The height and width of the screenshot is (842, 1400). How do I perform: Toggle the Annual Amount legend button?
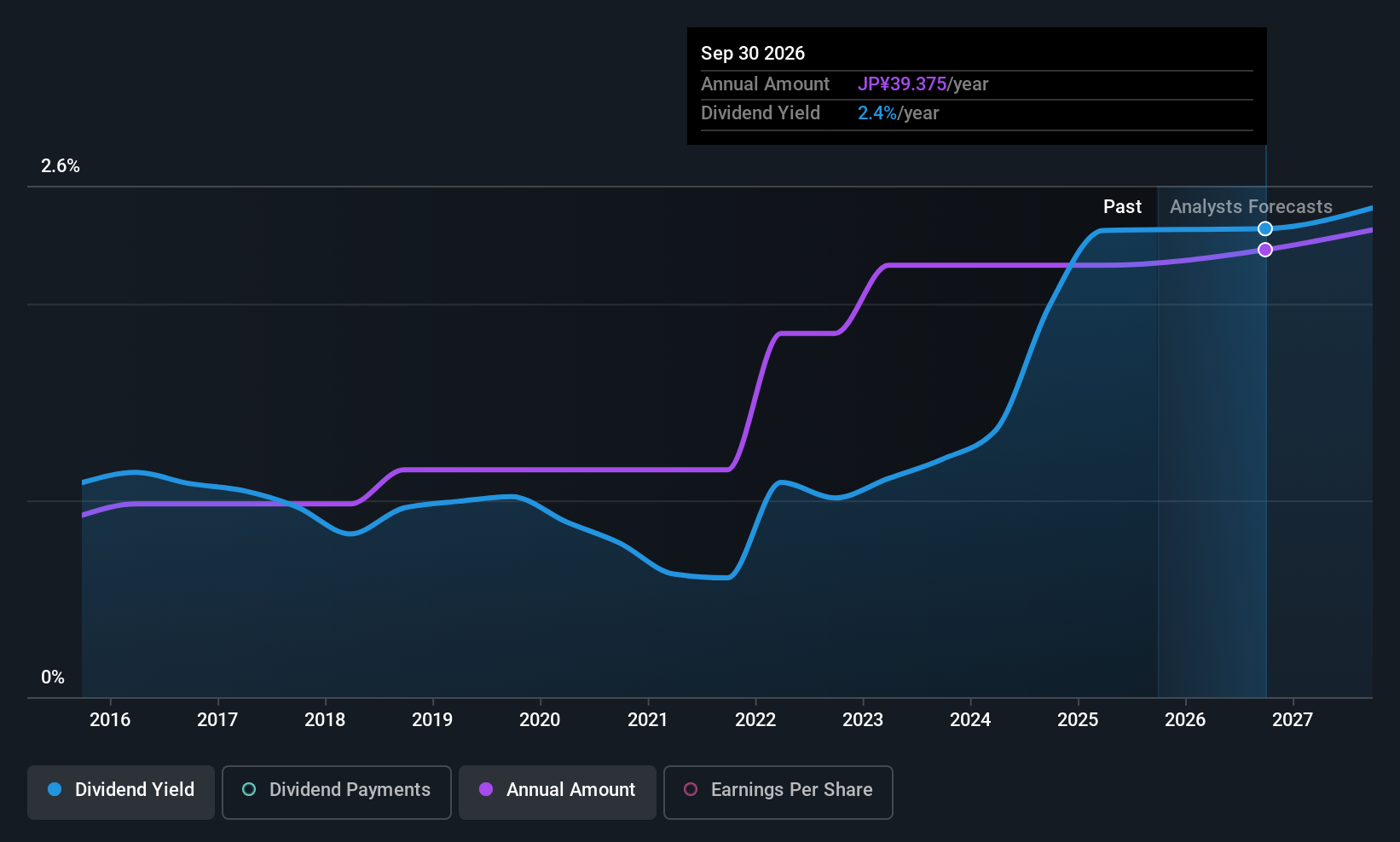pyautogui.click(x=557, y=792)
